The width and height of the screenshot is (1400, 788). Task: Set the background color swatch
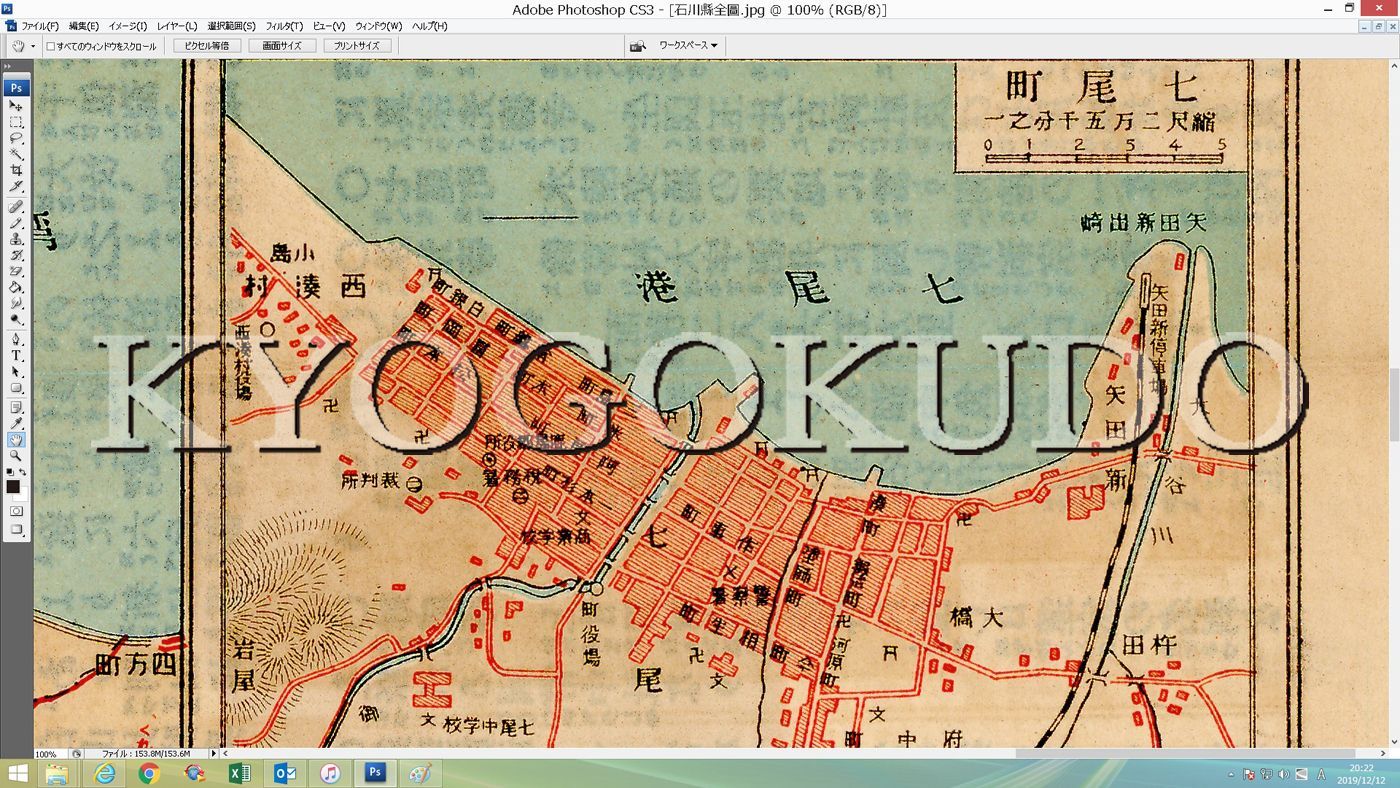pos(24,494)
